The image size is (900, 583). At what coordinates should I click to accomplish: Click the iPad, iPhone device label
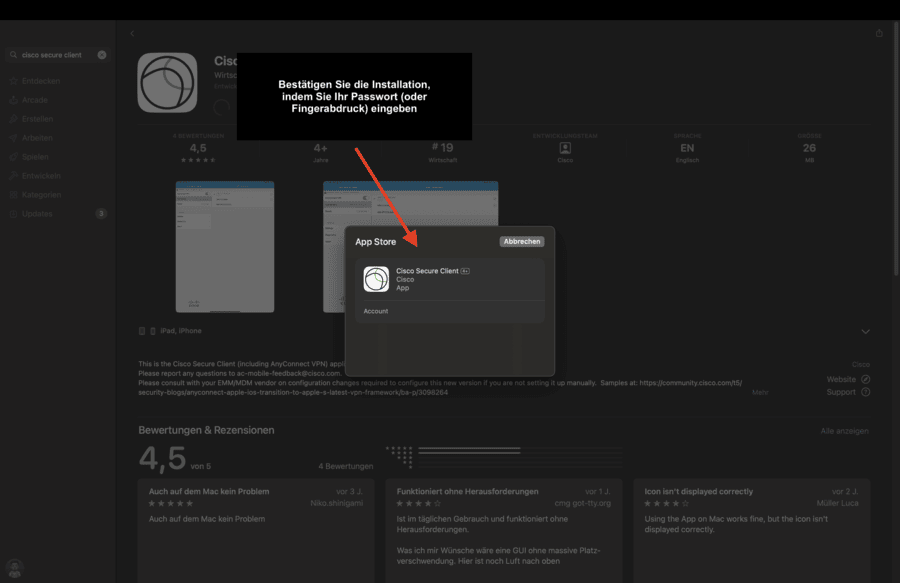[181, 331]
